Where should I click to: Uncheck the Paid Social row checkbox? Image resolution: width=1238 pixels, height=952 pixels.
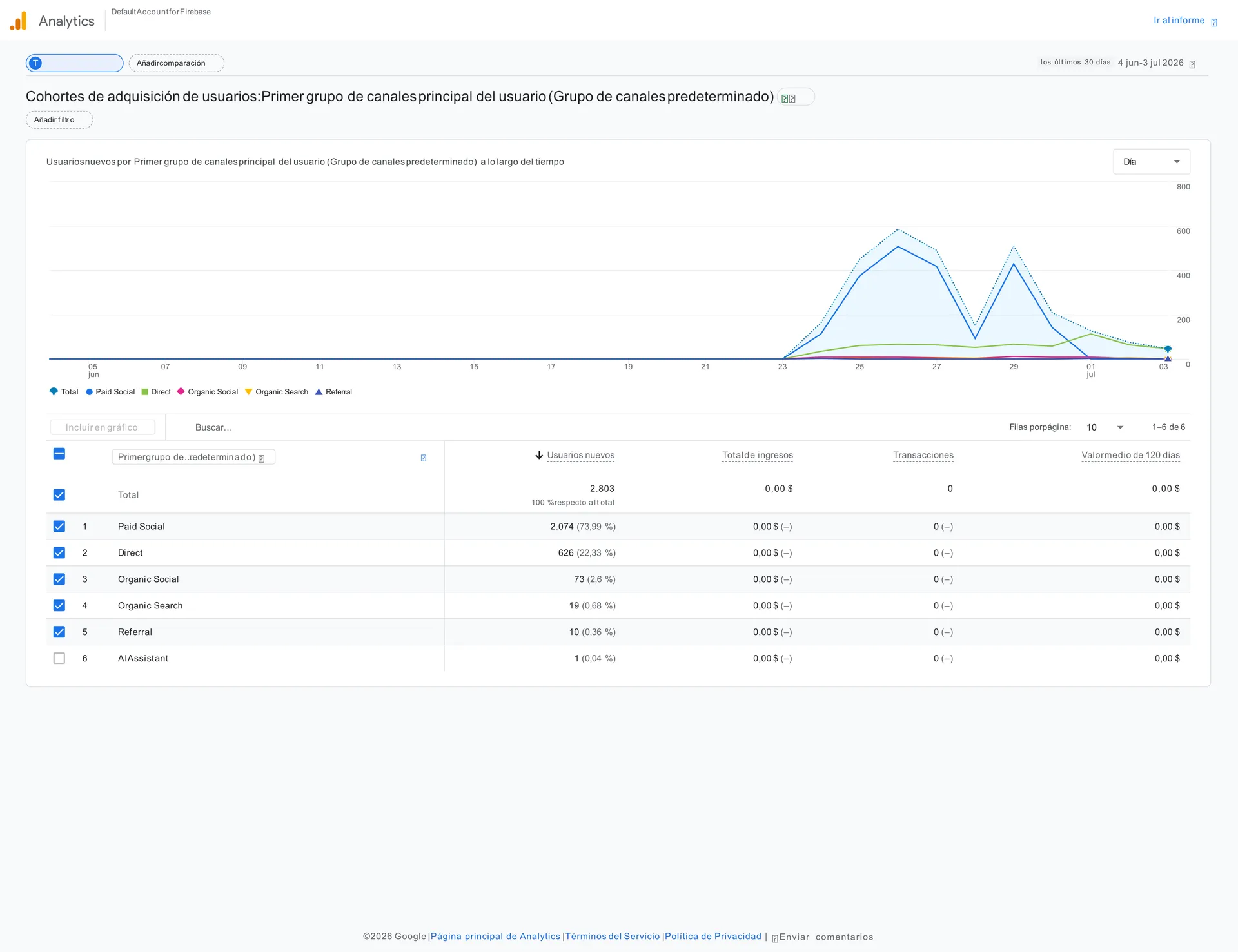pos(59,527)
